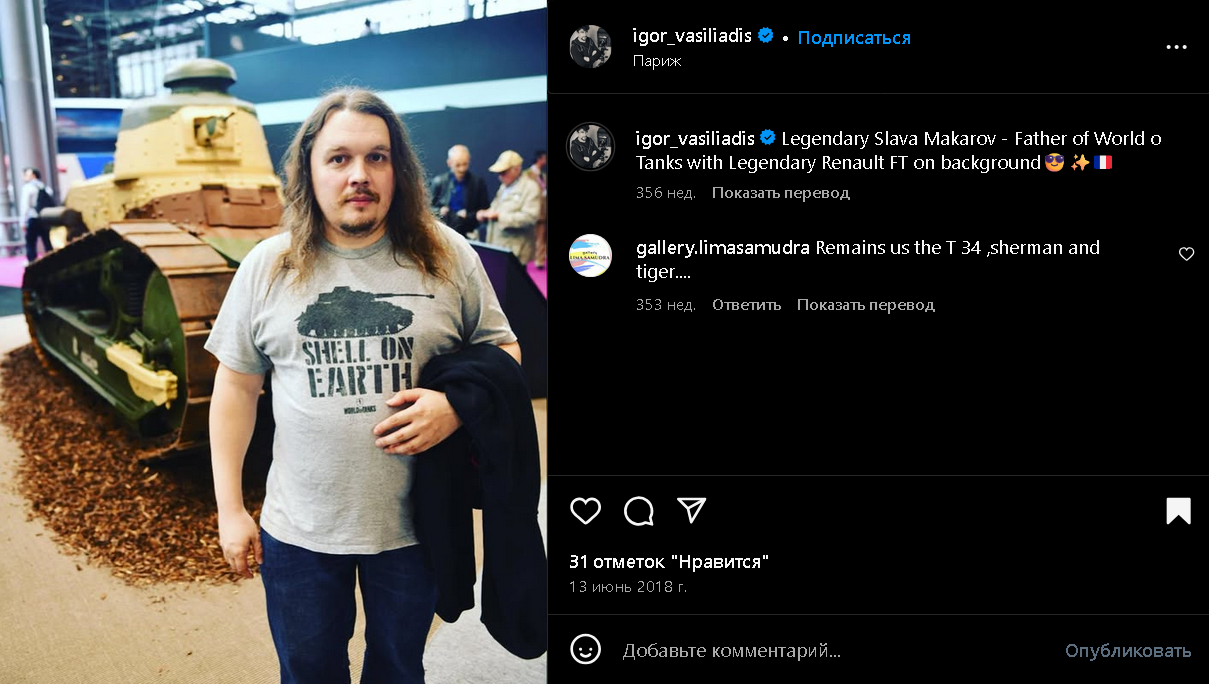Show translation of the post caption
This screenshot has width=1209, height=684.
[x=781, y=193]
